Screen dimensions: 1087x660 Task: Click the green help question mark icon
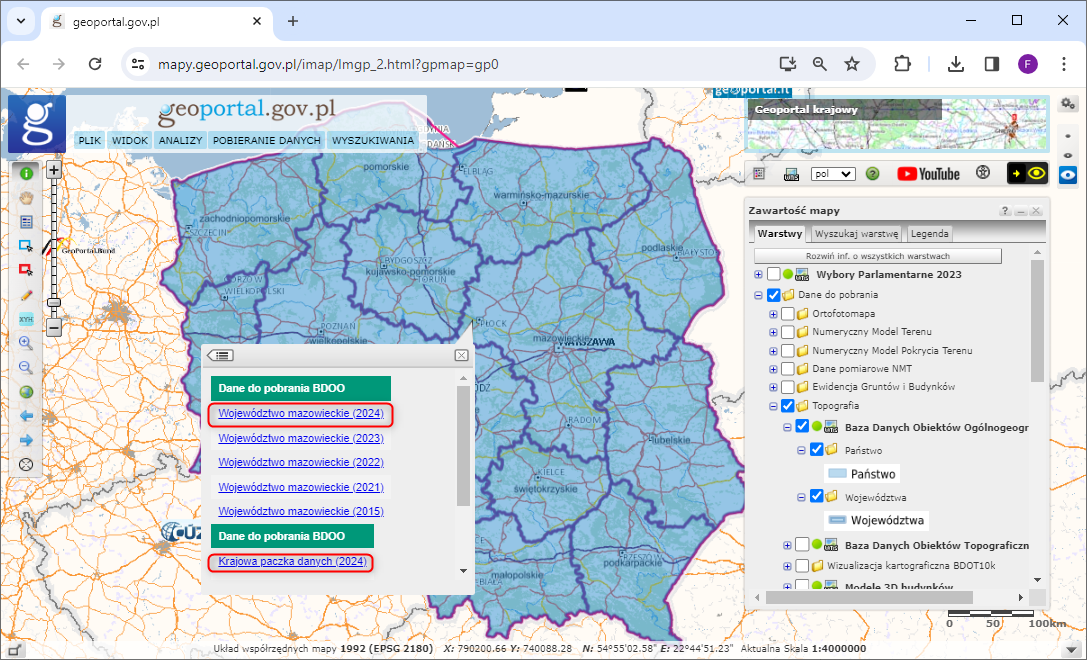tap(872, 174)
